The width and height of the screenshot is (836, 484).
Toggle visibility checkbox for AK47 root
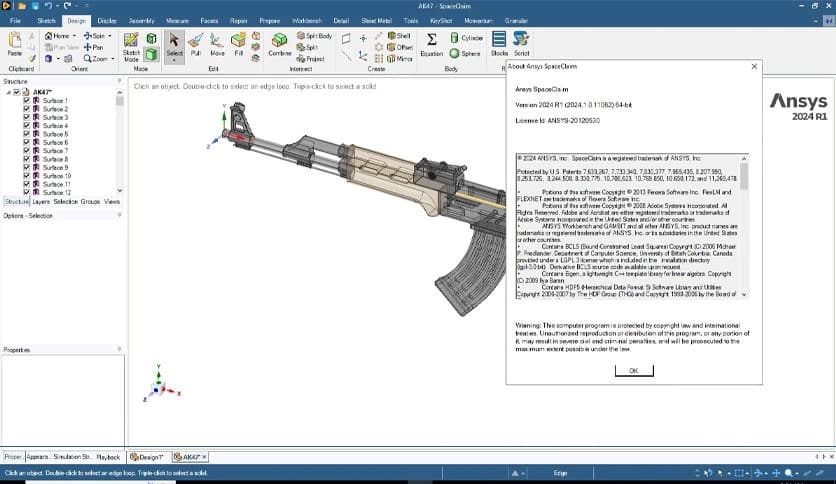point(17,92)
